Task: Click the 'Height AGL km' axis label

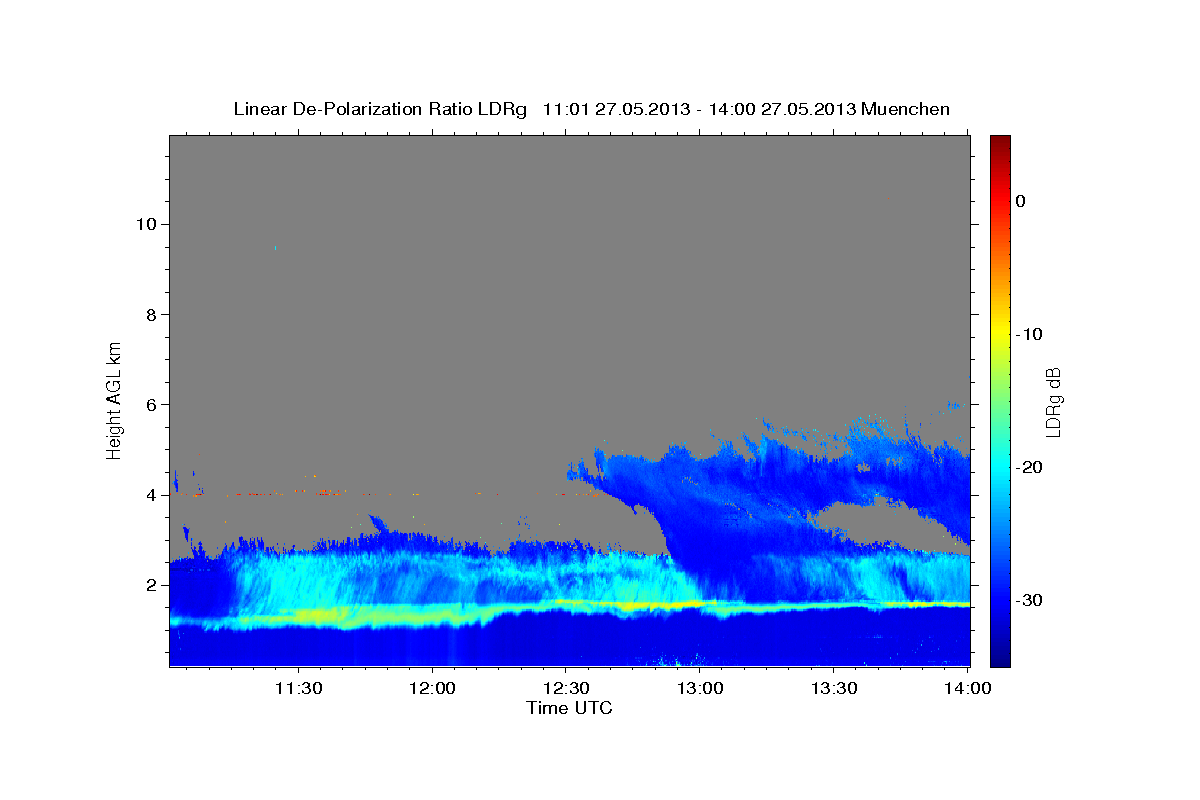Action: click(115, 399)
